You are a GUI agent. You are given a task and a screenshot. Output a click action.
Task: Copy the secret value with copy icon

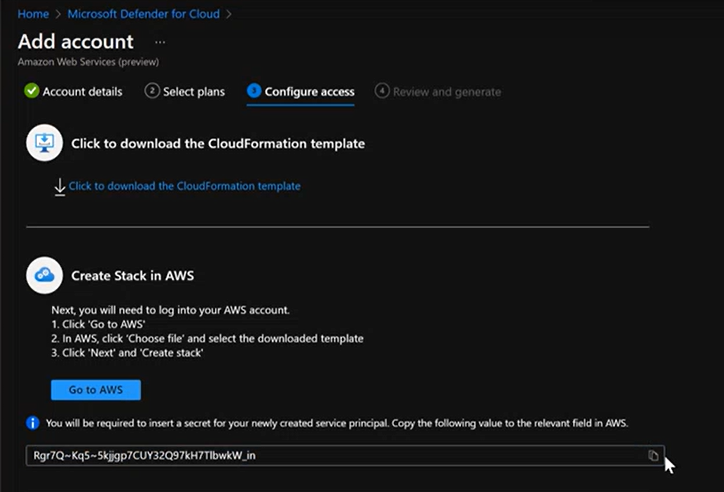tap(653, 456)
